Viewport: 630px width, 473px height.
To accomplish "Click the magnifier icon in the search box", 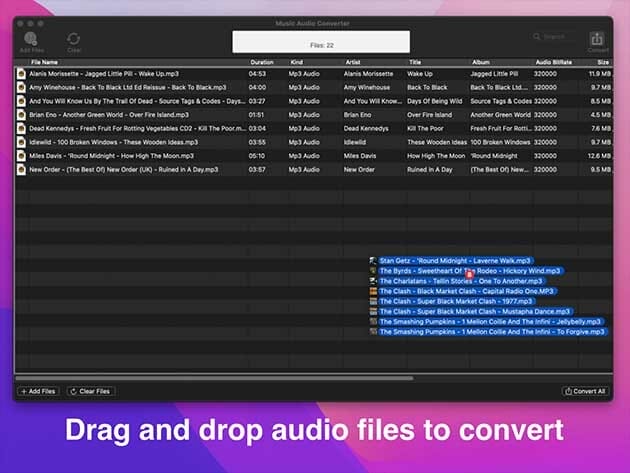I will click(538, 38).
